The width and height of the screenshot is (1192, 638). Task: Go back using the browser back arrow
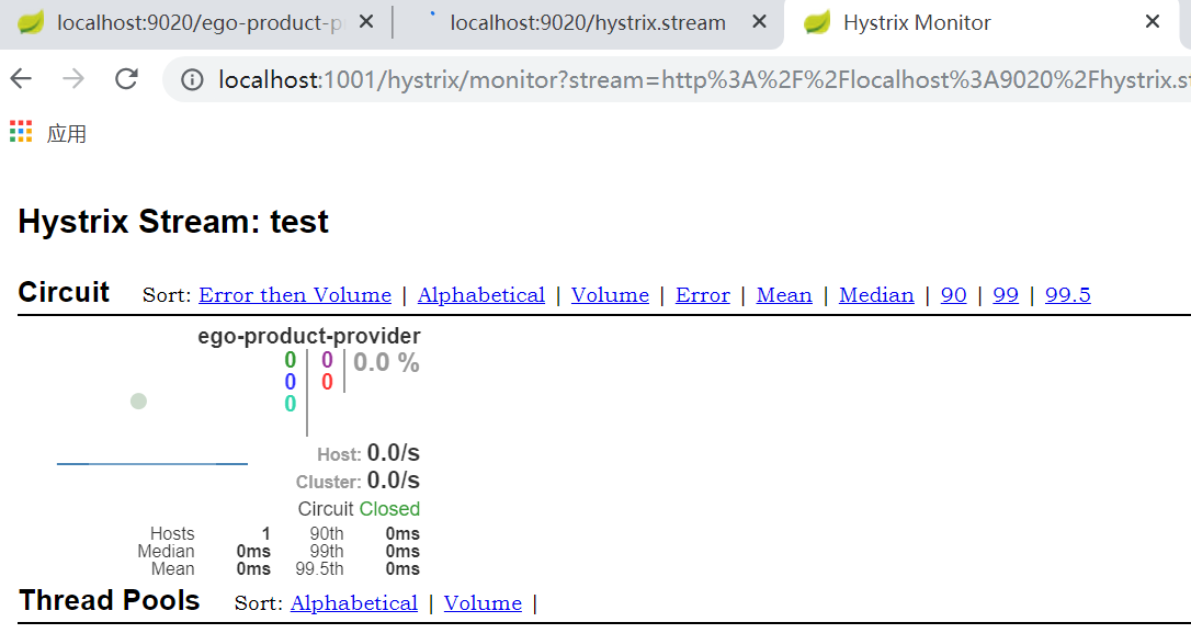(x=21, y=78)
